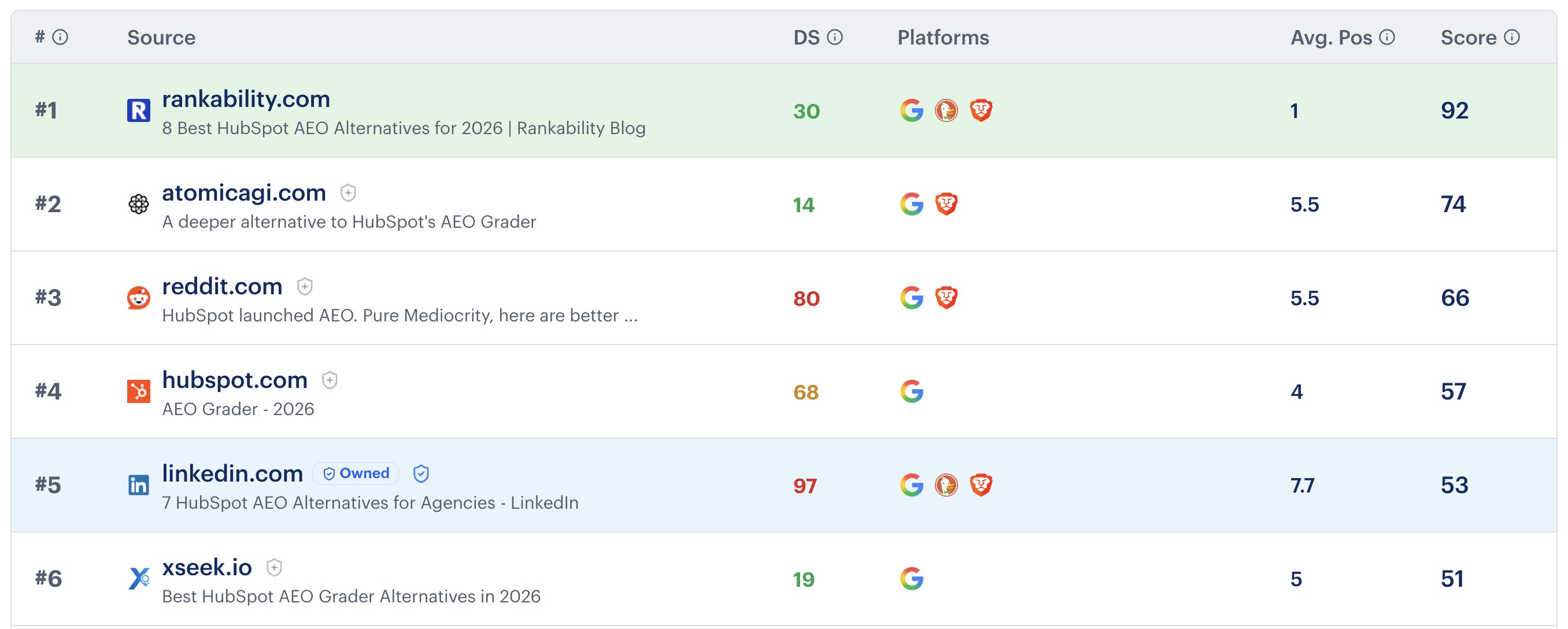This screenshot has width=1568, height=629.
Task: Toggle the blue check shield beside linkedin.com
Action: click(420, 473)
